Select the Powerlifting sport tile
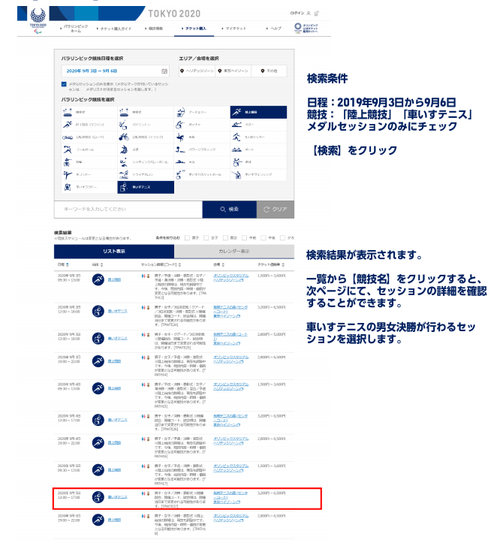This screenshot has height=543, width=500. point(202,150)
